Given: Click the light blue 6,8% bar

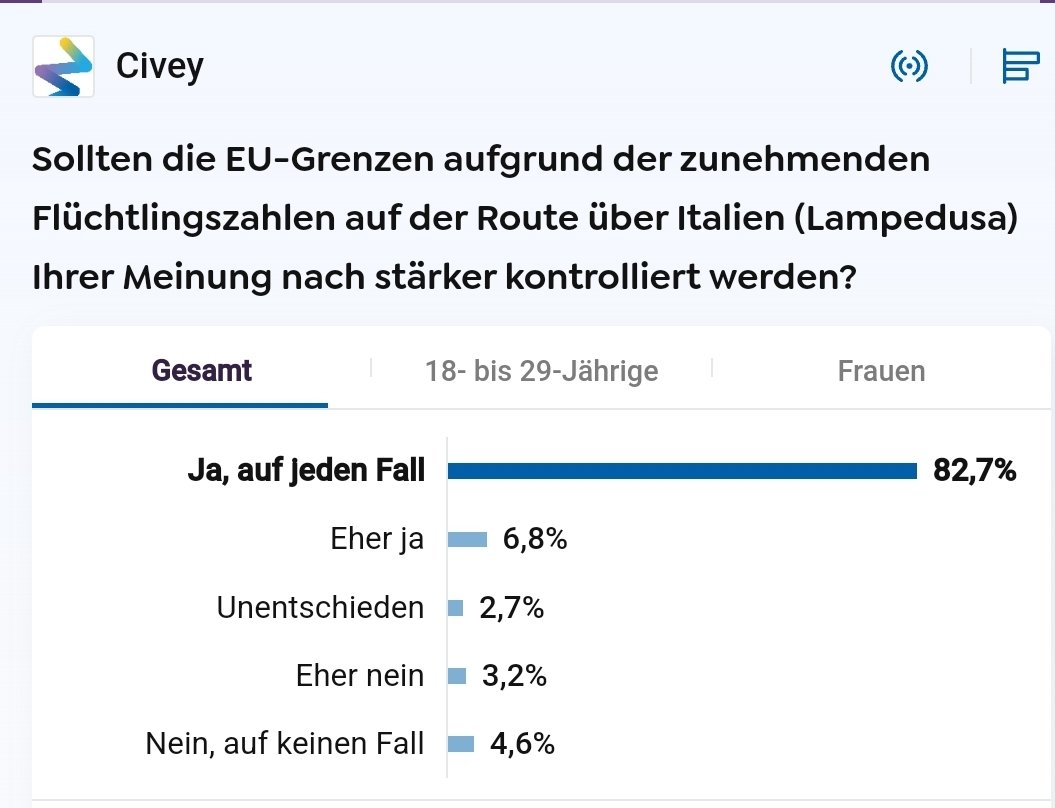Looking at the screenshot, I should (x=467, y=540).
